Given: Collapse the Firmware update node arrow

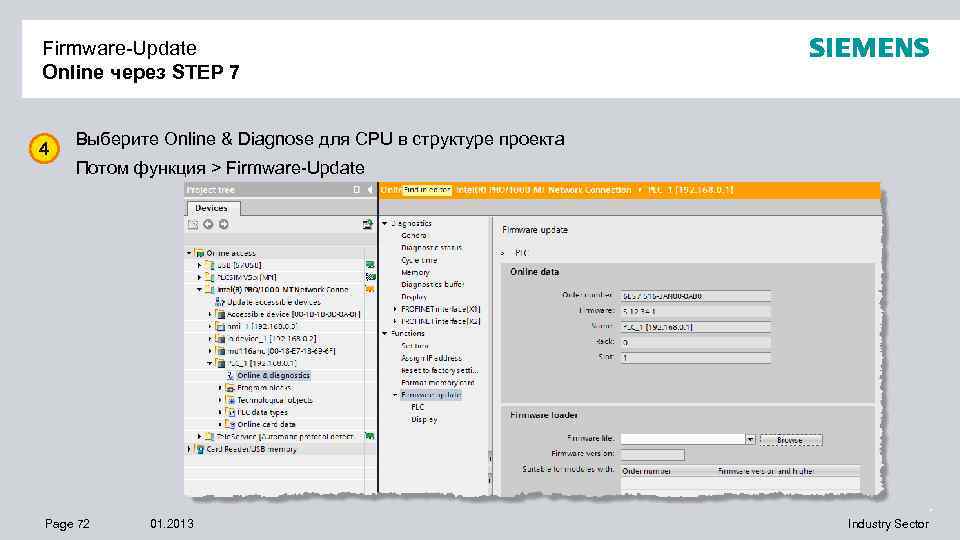Looking at the screenshot, I should pyautogui.click(x=395, y=395).
